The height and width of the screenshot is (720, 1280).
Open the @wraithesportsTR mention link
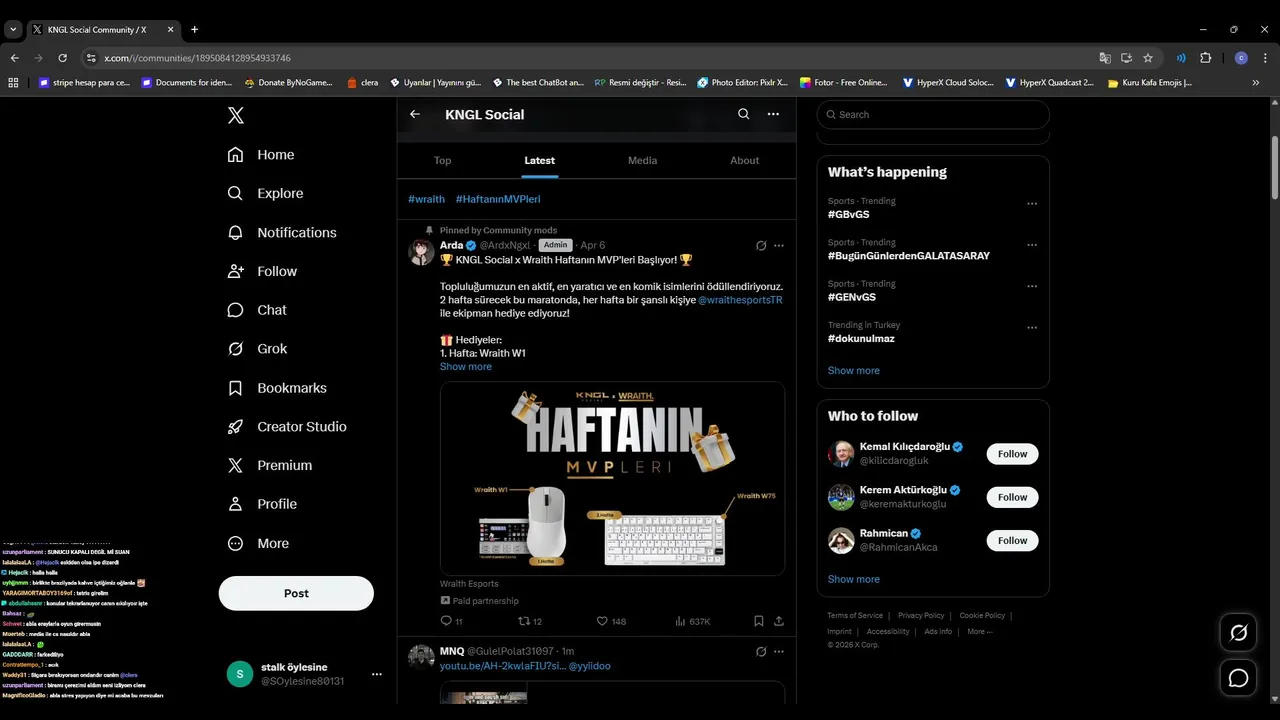coord(740,300)
